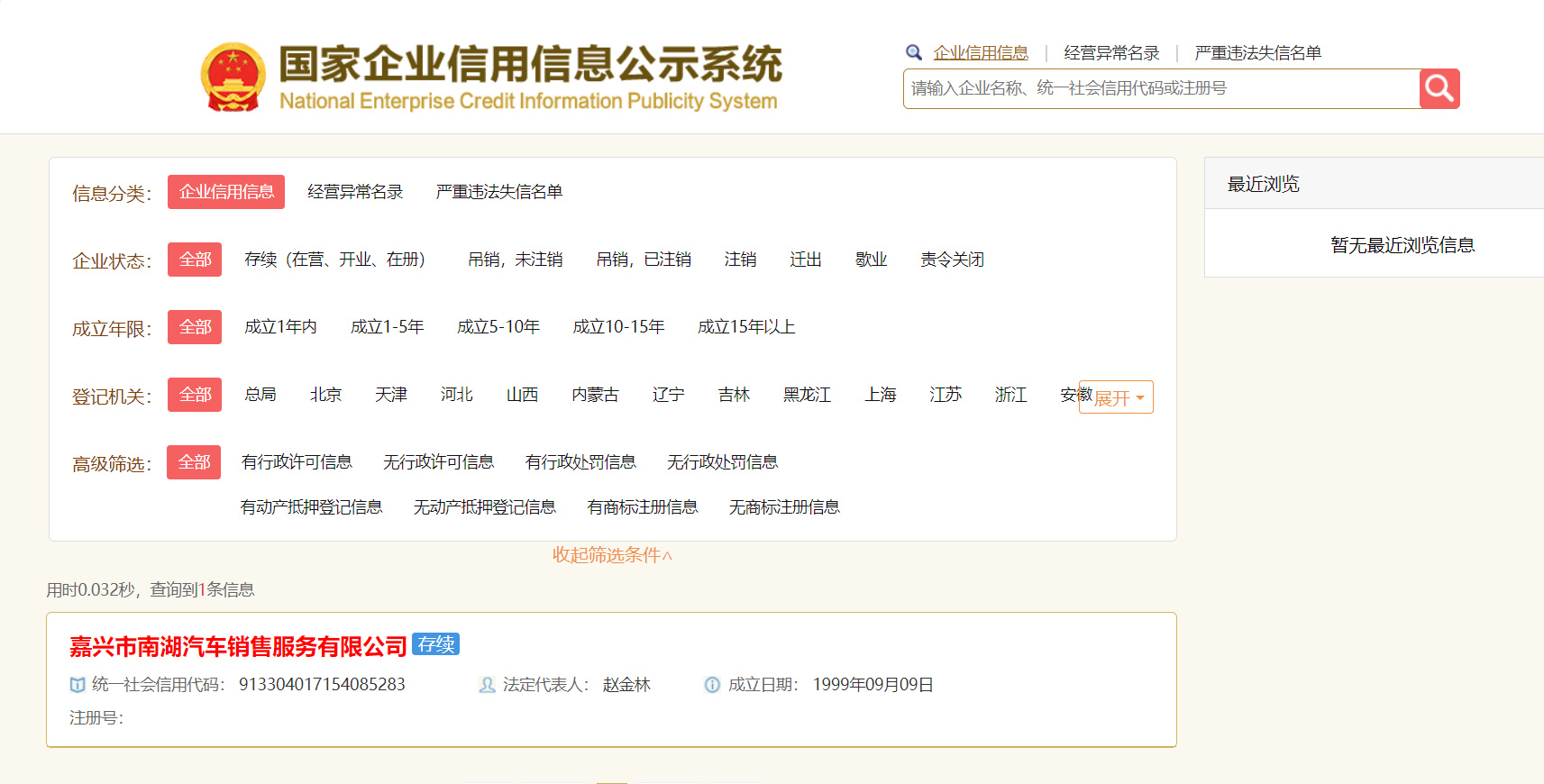This screenshot has height=784, width=1544.
Task: Click the enterprise name search input field
Action: pos(1161,88)
